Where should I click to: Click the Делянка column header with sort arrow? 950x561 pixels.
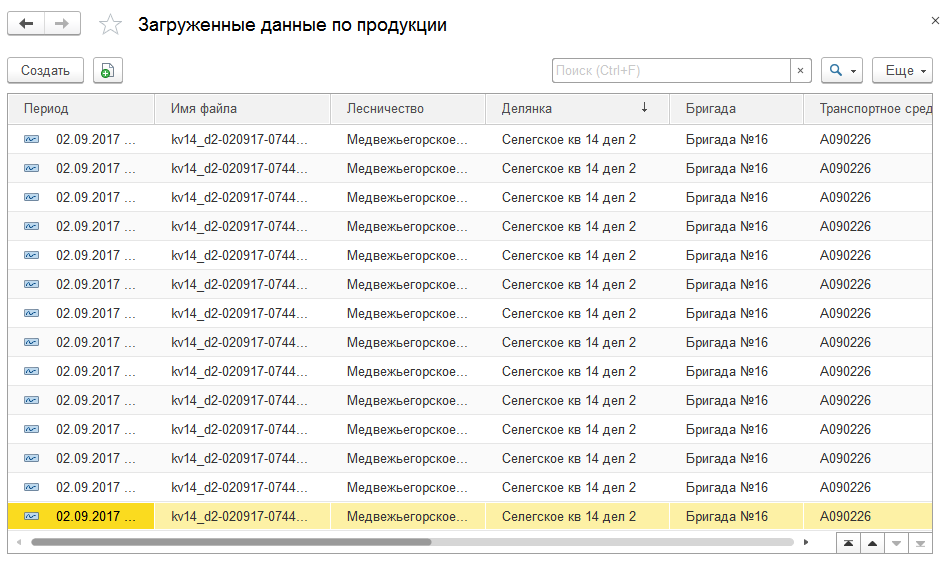coord(577,109)
